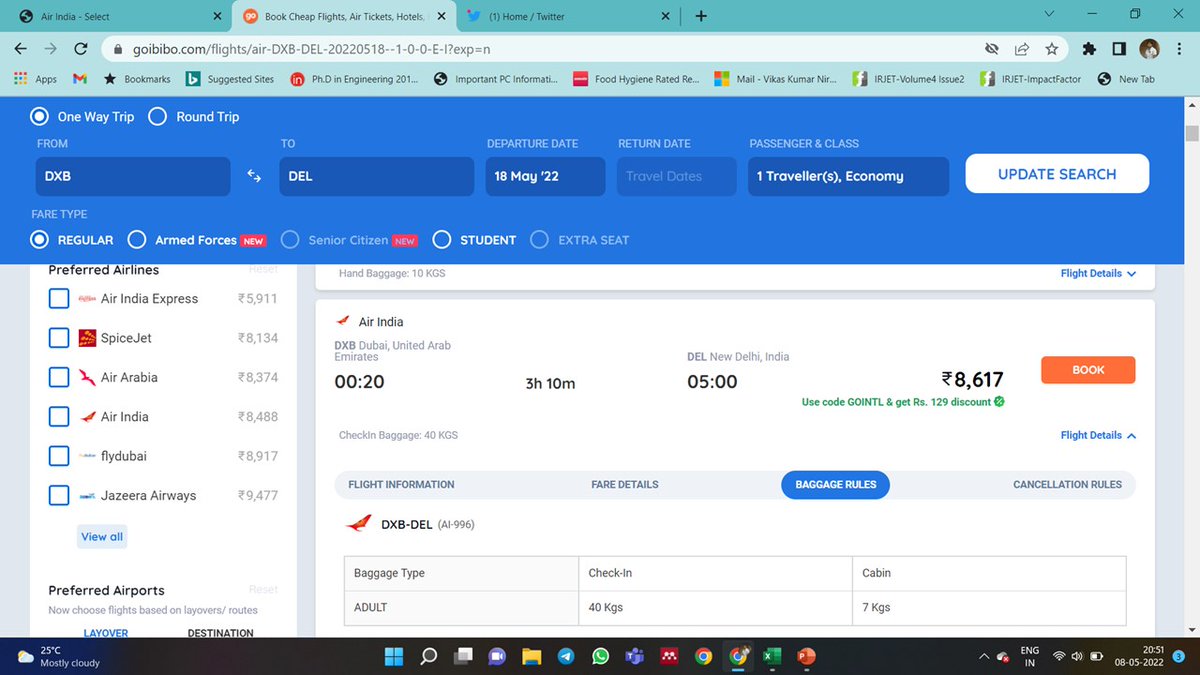Open Passenger & Class selector
This screenshot has width=1200, height=675.
848,176
